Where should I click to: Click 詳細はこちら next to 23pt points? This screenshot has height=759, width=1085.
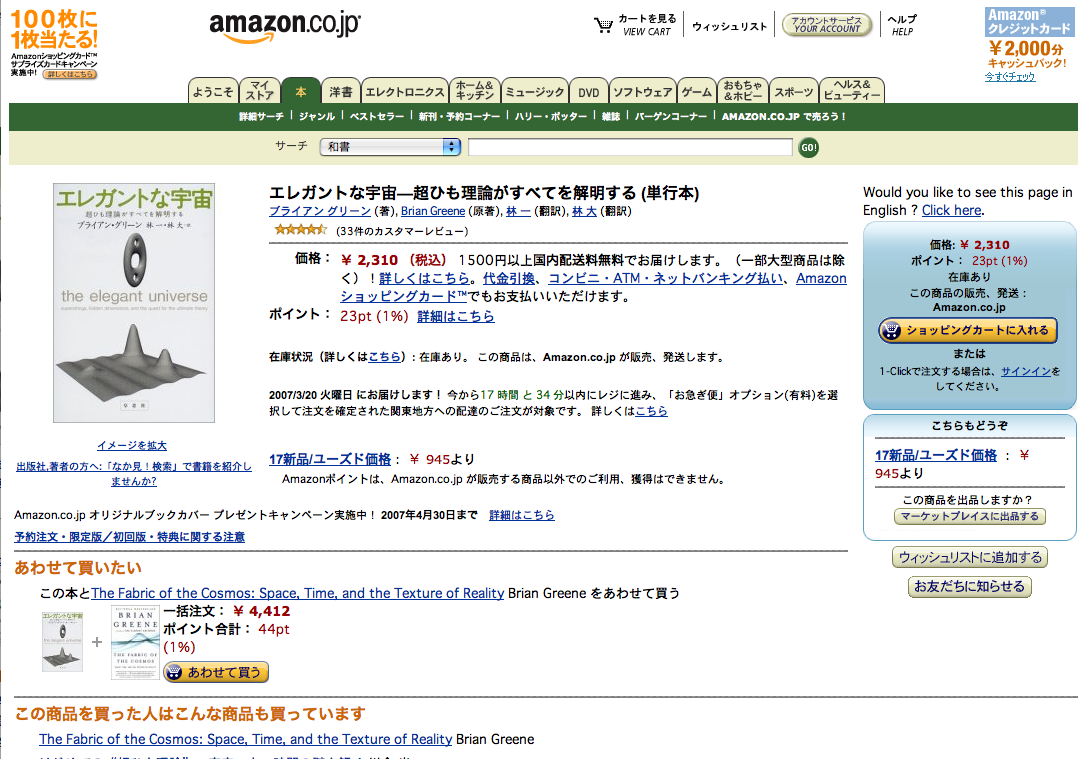click(x=455, y=316)
